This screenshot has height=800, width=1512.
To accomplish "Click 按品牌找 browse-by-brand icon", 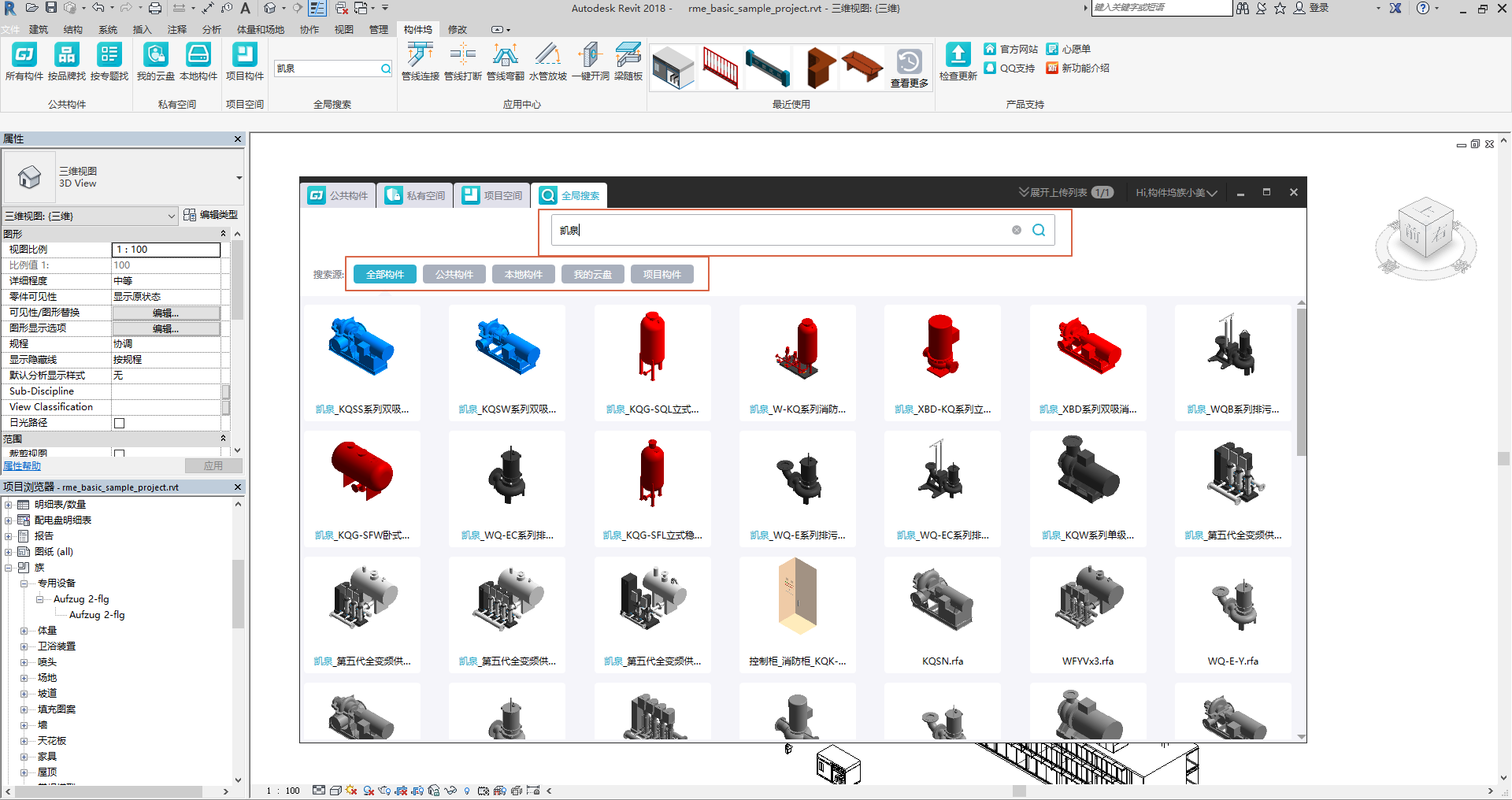I will click(x=67, y=61).
